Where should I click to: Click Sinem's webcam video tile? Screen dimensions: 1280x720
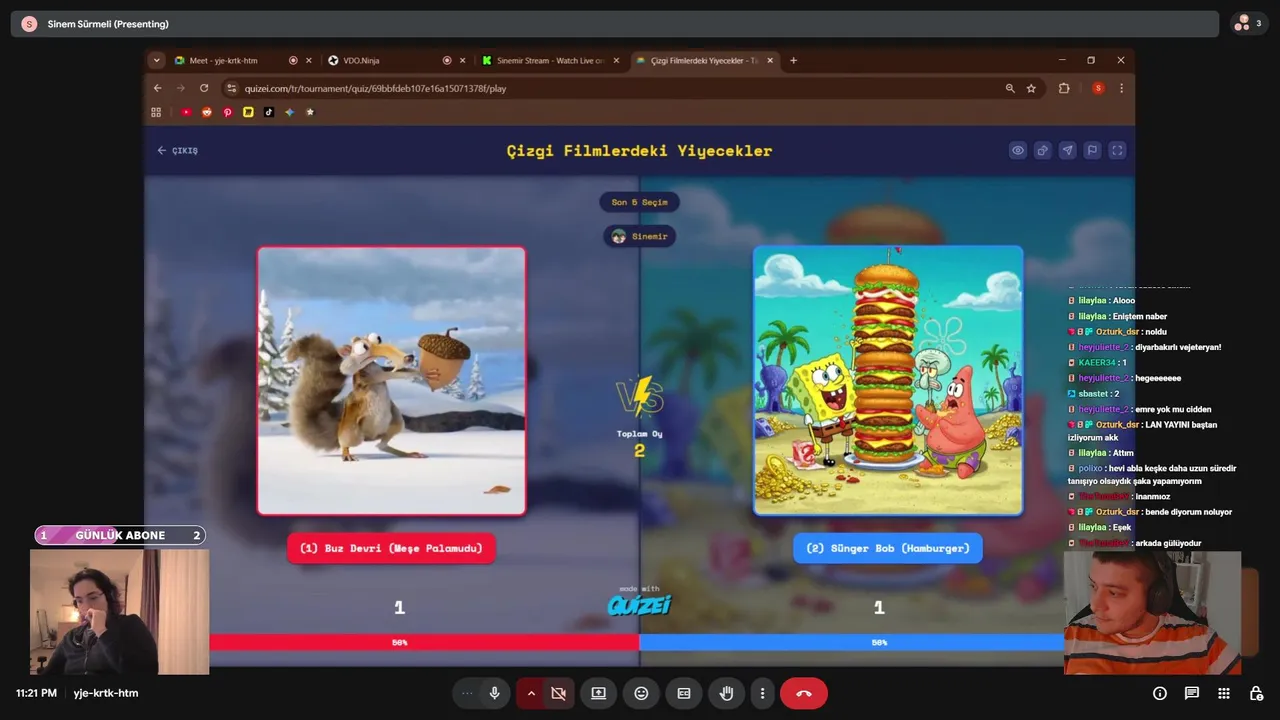pos(119,611)
